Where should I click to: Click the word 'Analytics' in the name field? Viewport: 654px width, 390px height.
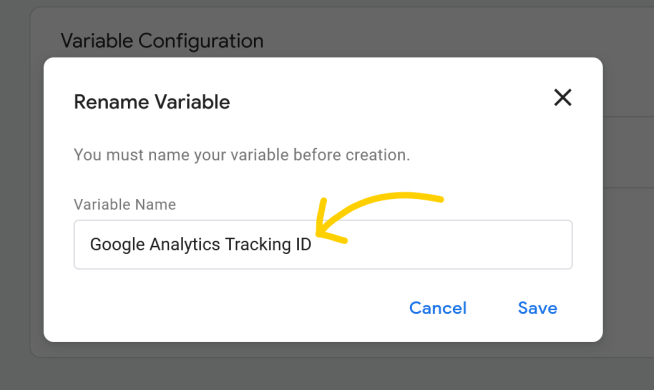(x=185, y=245)
